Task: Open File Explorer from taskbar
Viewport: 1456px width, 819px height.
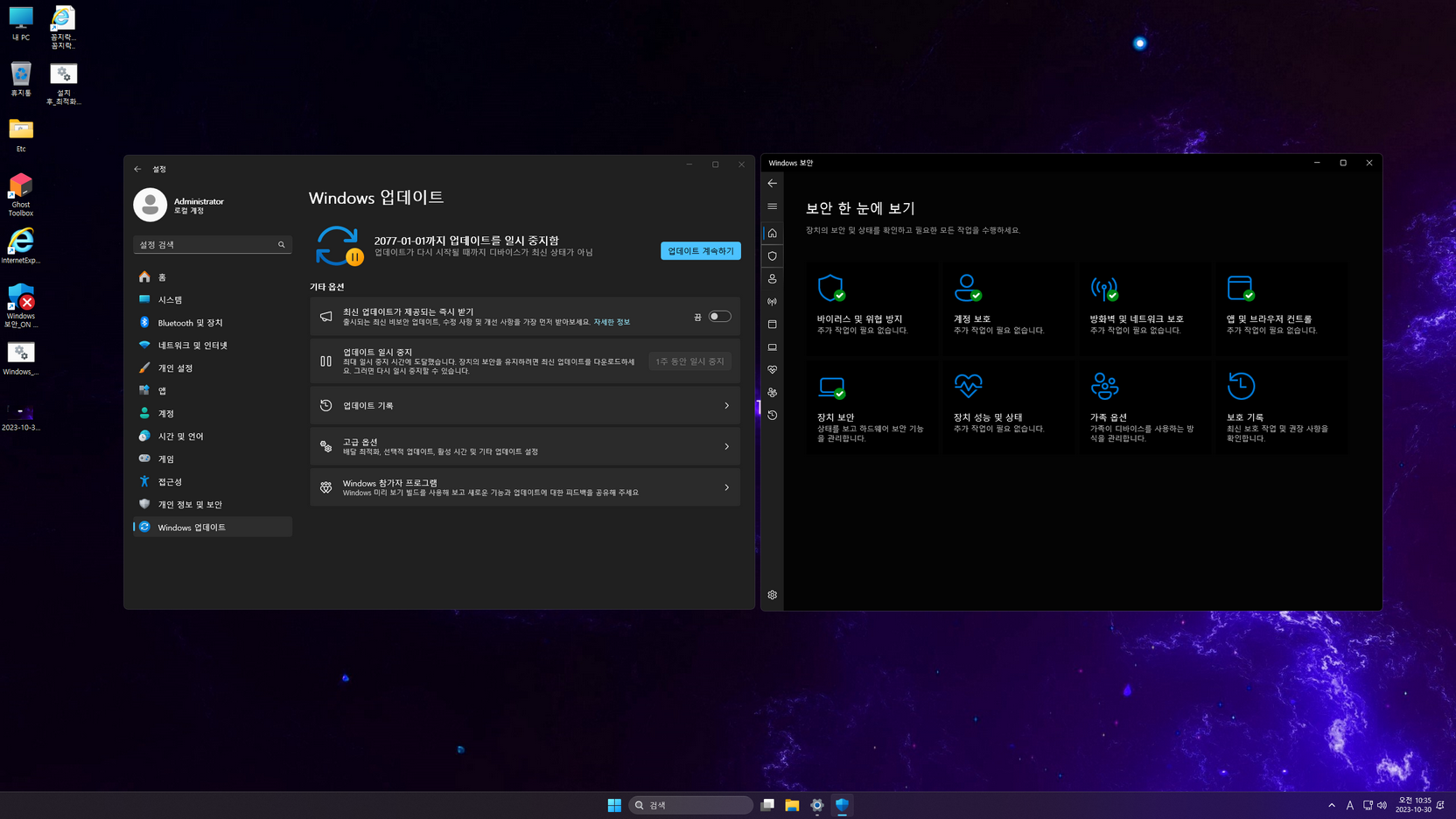Action: [x=792, y=805]
